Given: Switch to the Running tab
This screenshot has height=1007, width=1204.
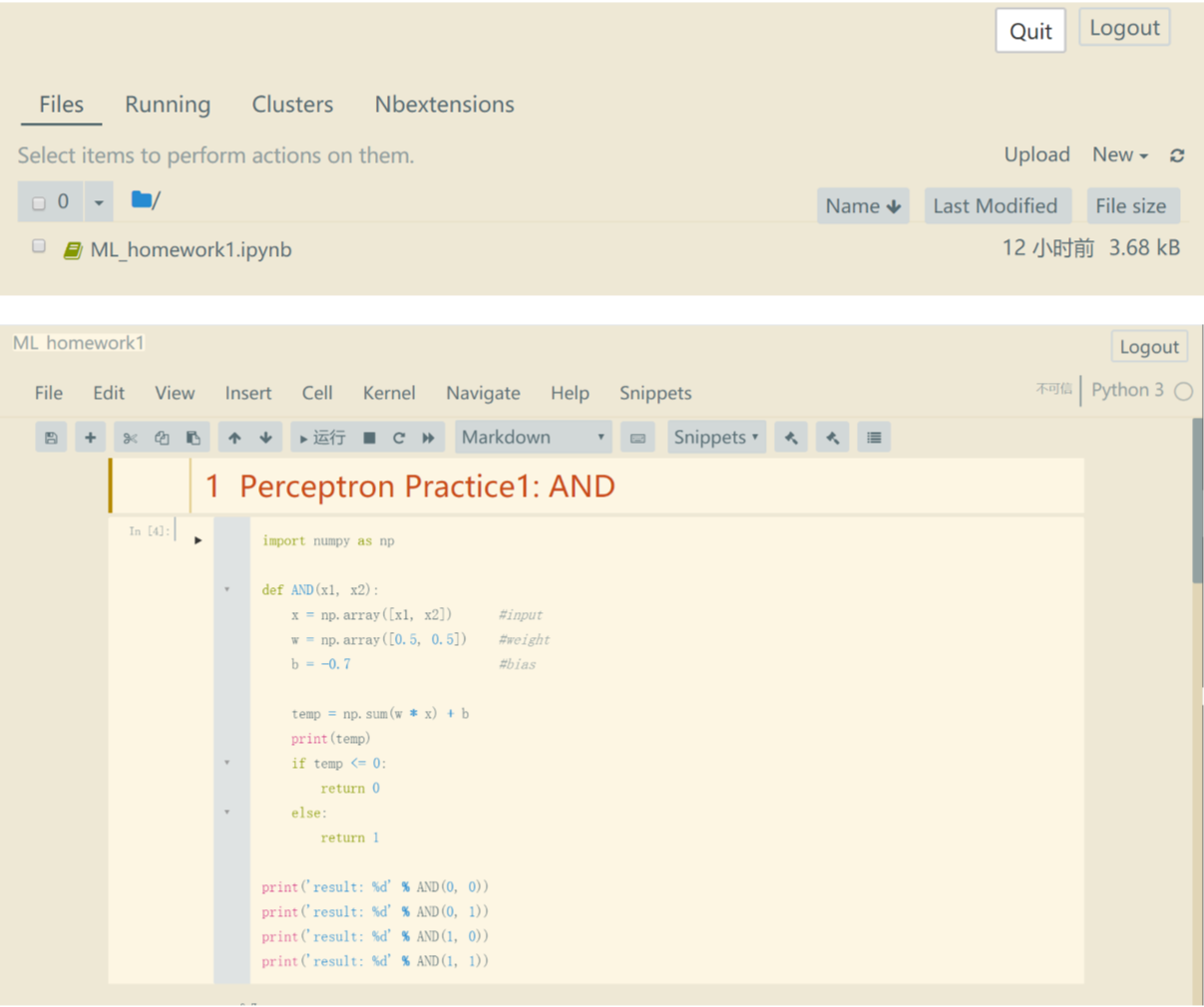Looking at the screenshot, I should click(x=168, y=105).
